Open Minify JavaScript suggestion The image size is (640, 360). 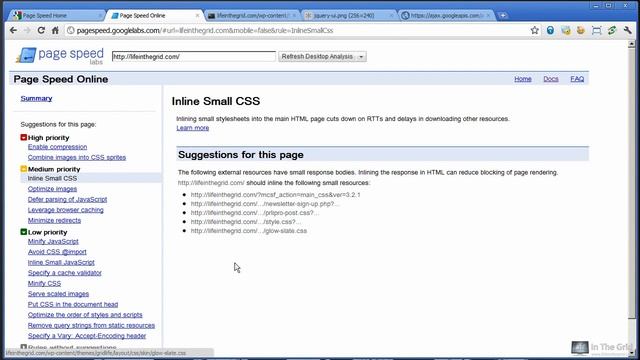[x=53, y=242]
